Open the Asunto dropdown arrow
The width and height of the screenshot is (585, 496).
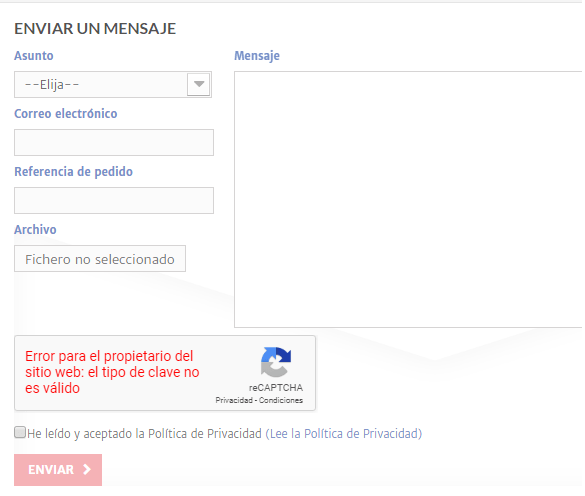click(199, 84)
